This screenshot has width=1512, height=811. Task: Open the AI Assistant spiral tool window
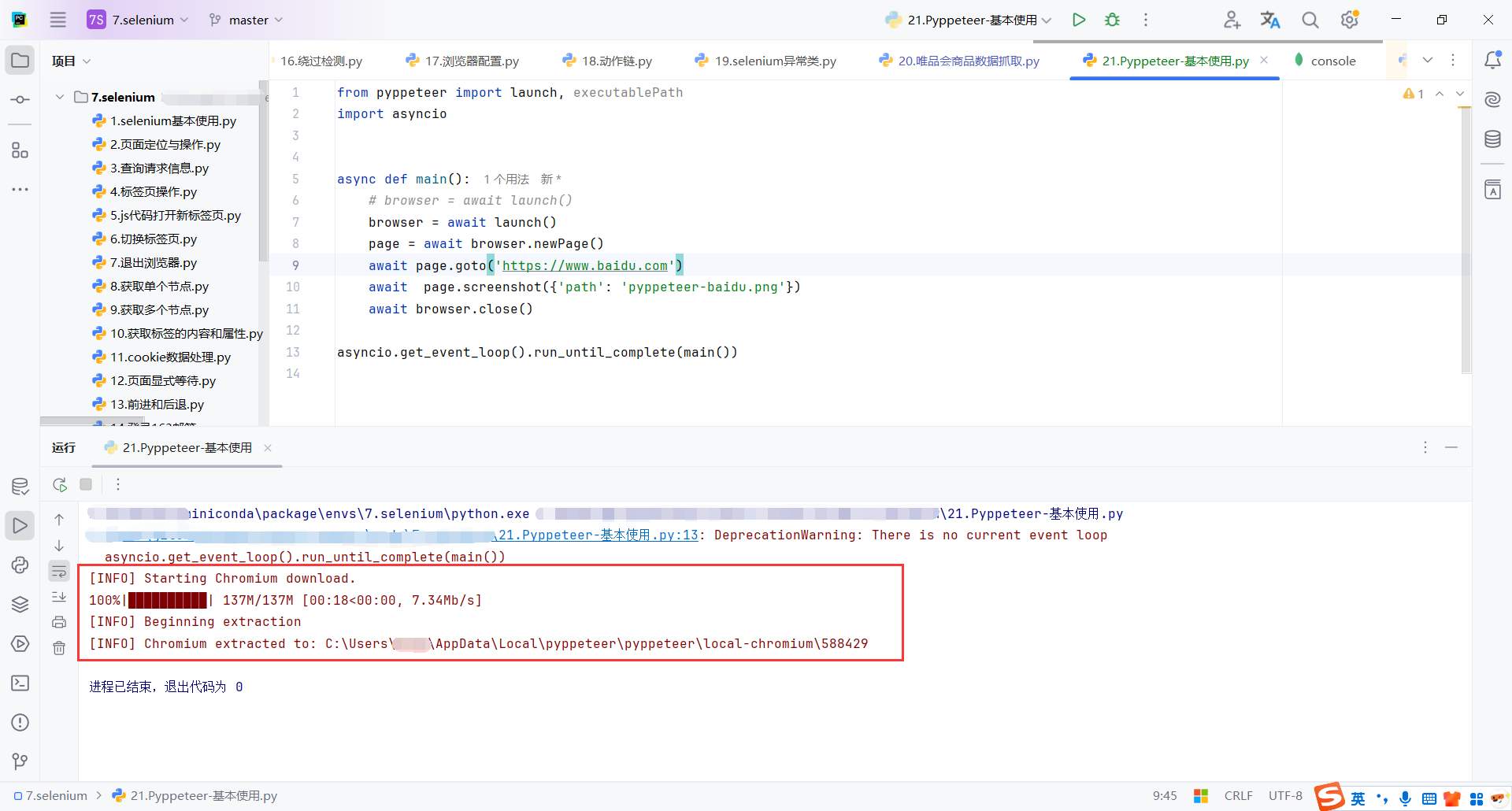pos(1492,99)
